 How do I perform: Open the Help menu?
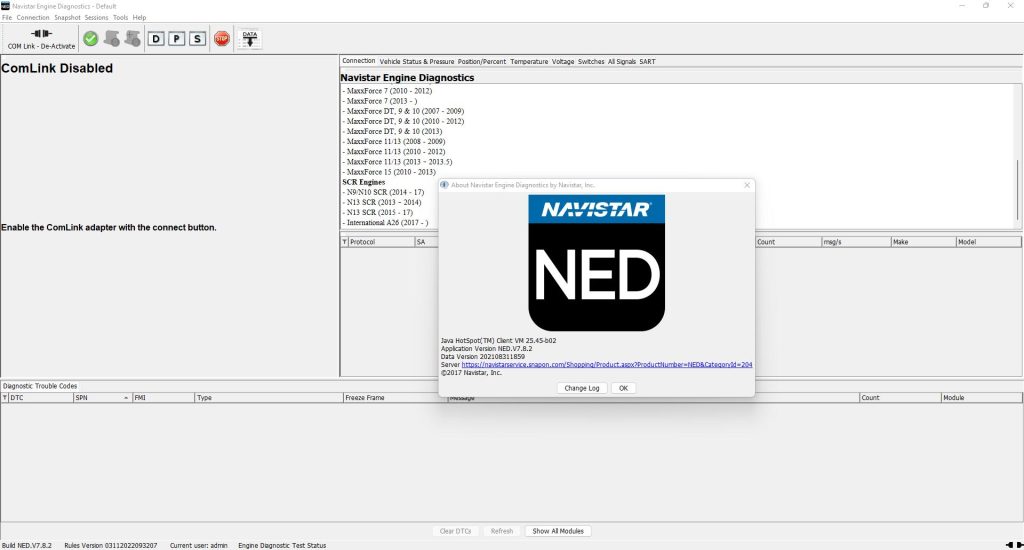coord(140,18)
